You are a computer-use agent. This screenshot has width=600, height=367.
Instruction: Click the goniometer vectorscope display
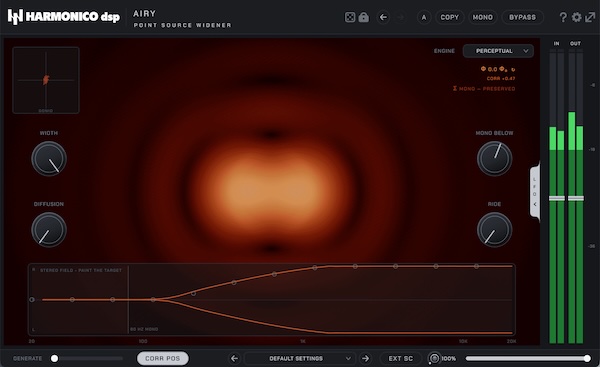tap(46, 80)
